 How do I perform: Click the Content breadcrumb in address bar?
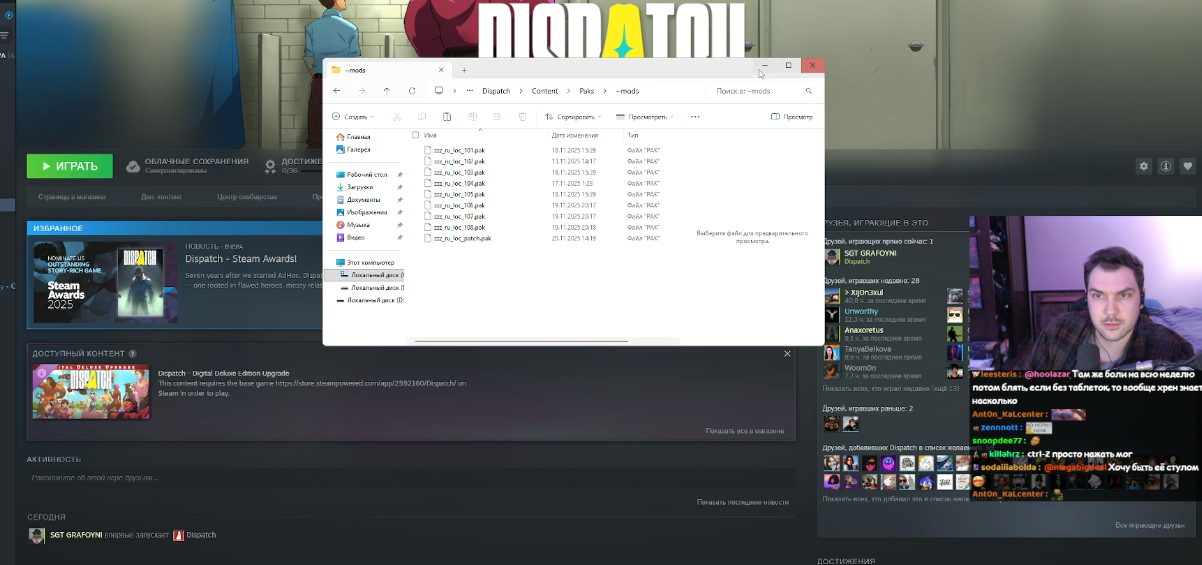(545, 91)
